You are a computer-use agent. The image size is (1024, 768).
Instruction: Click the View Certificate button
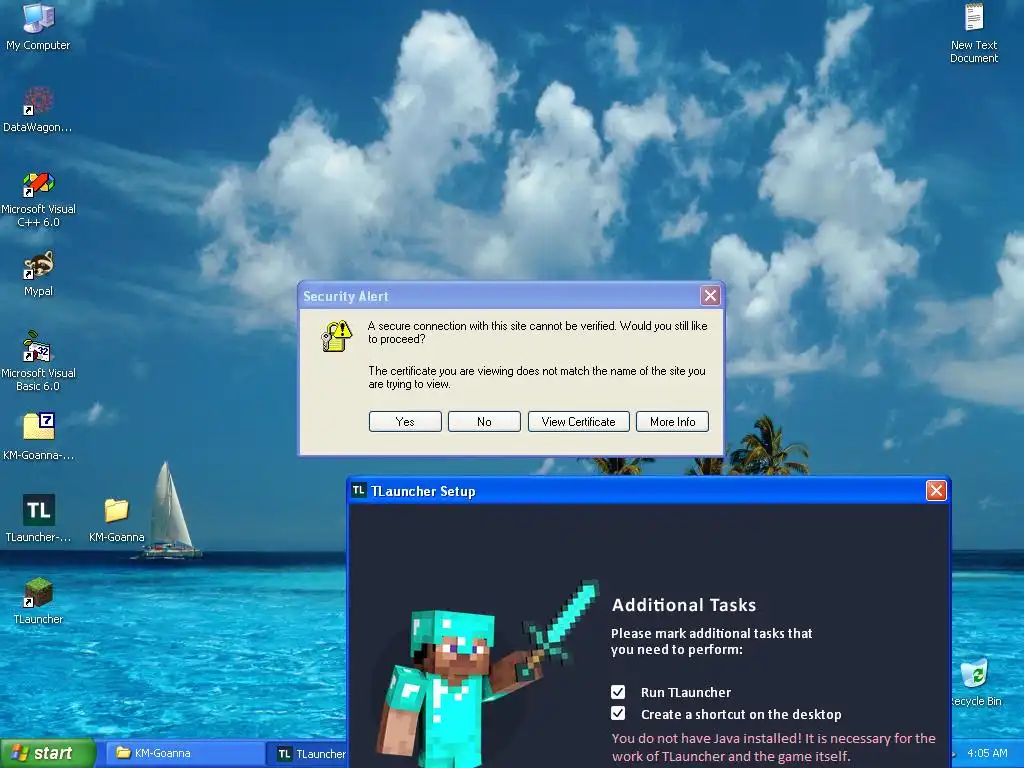579,422
